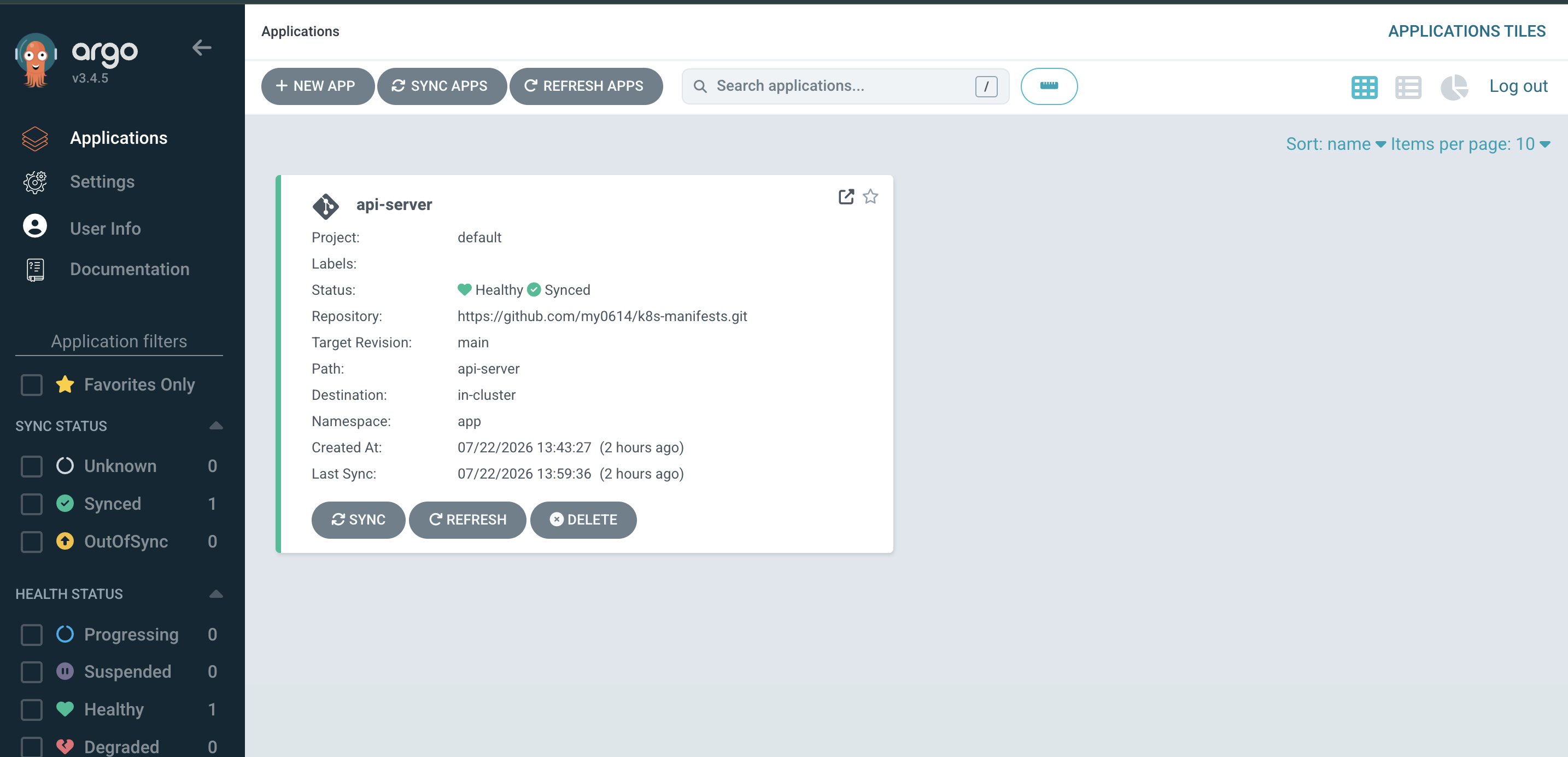
Task: Click the Namespace value app
Action: tap(469, 421)
